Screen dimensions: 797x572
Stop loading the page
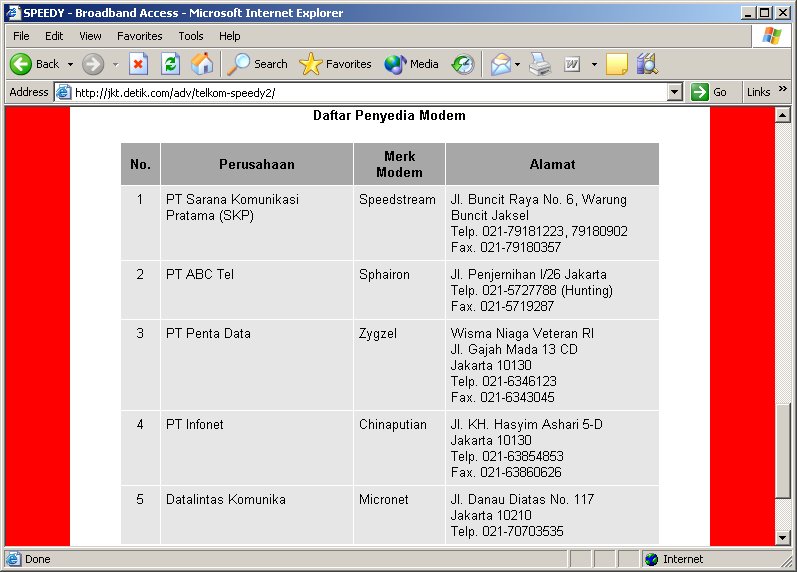[x=139, y=64]
